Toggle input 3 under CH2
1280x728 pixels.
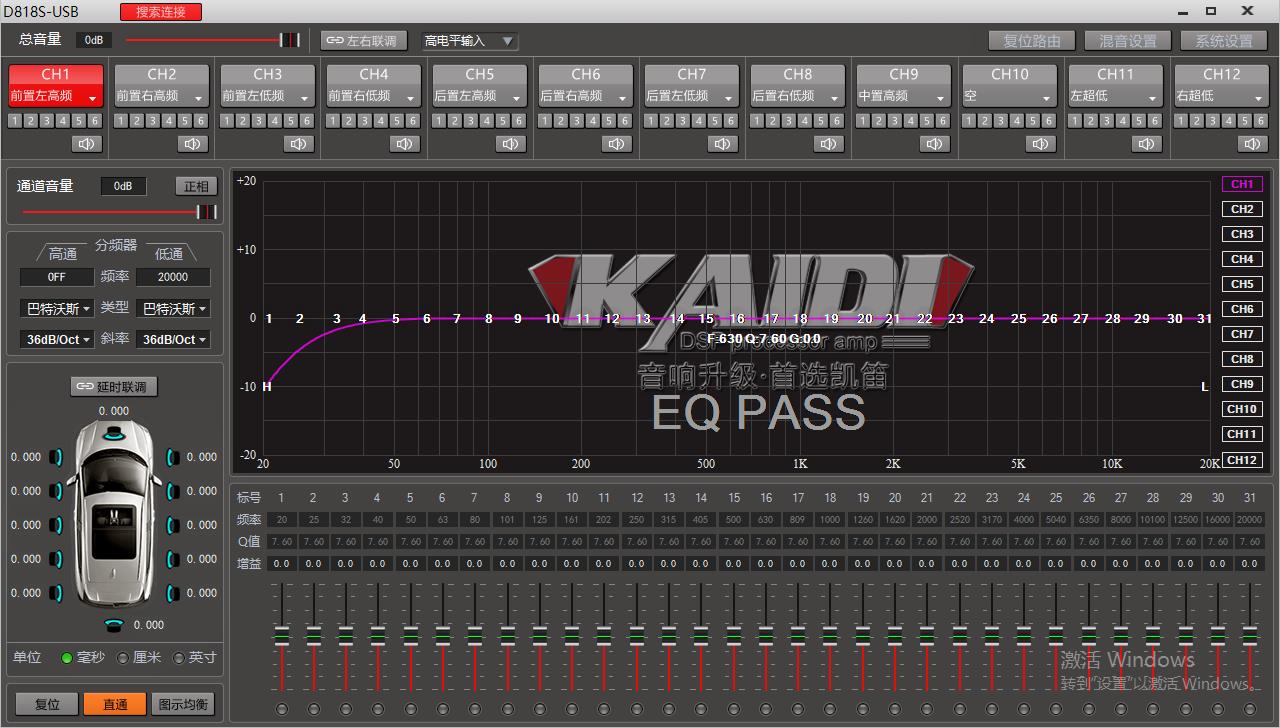153,121
